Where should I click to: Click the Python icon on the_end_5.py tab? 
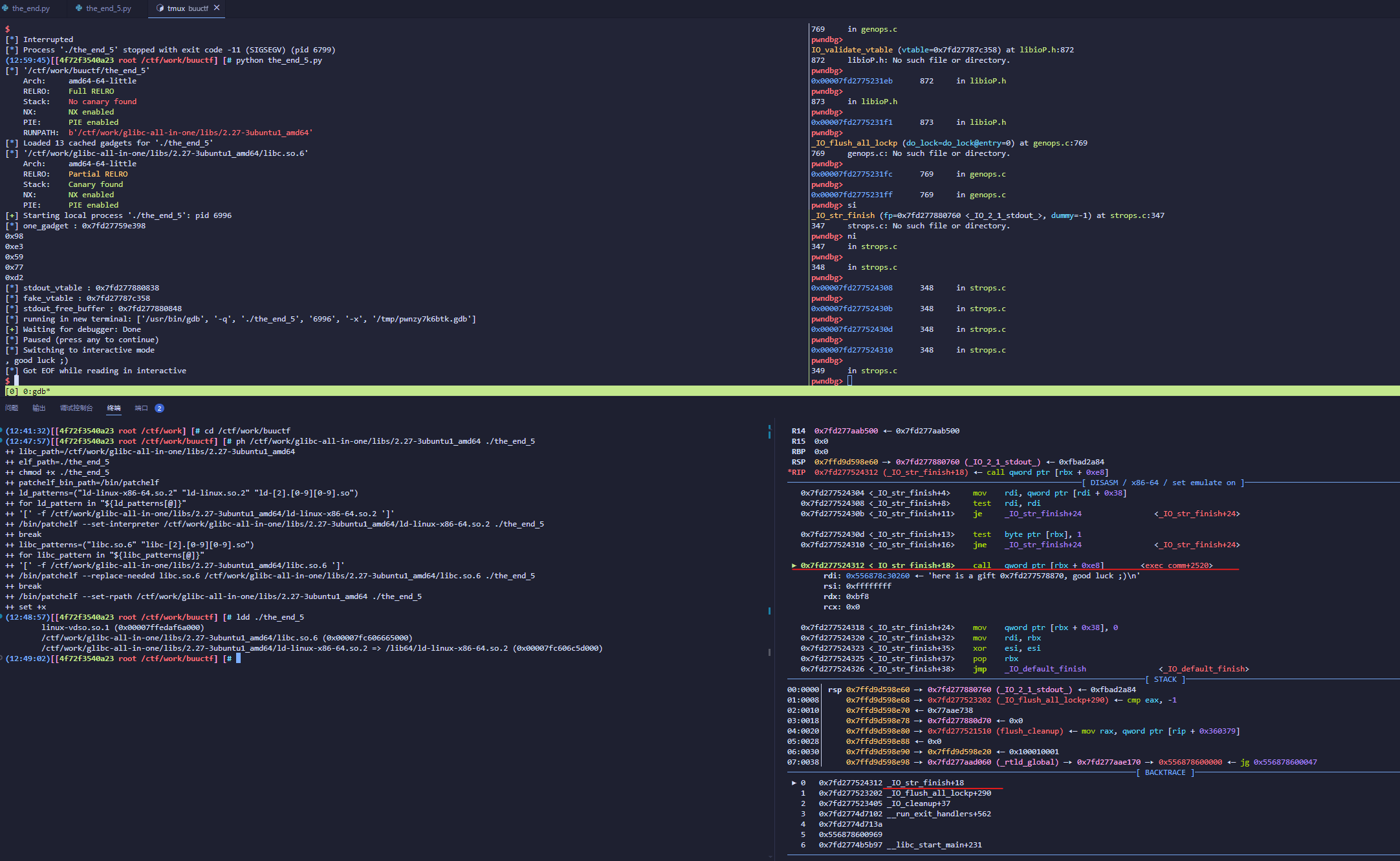coord(79,8)
